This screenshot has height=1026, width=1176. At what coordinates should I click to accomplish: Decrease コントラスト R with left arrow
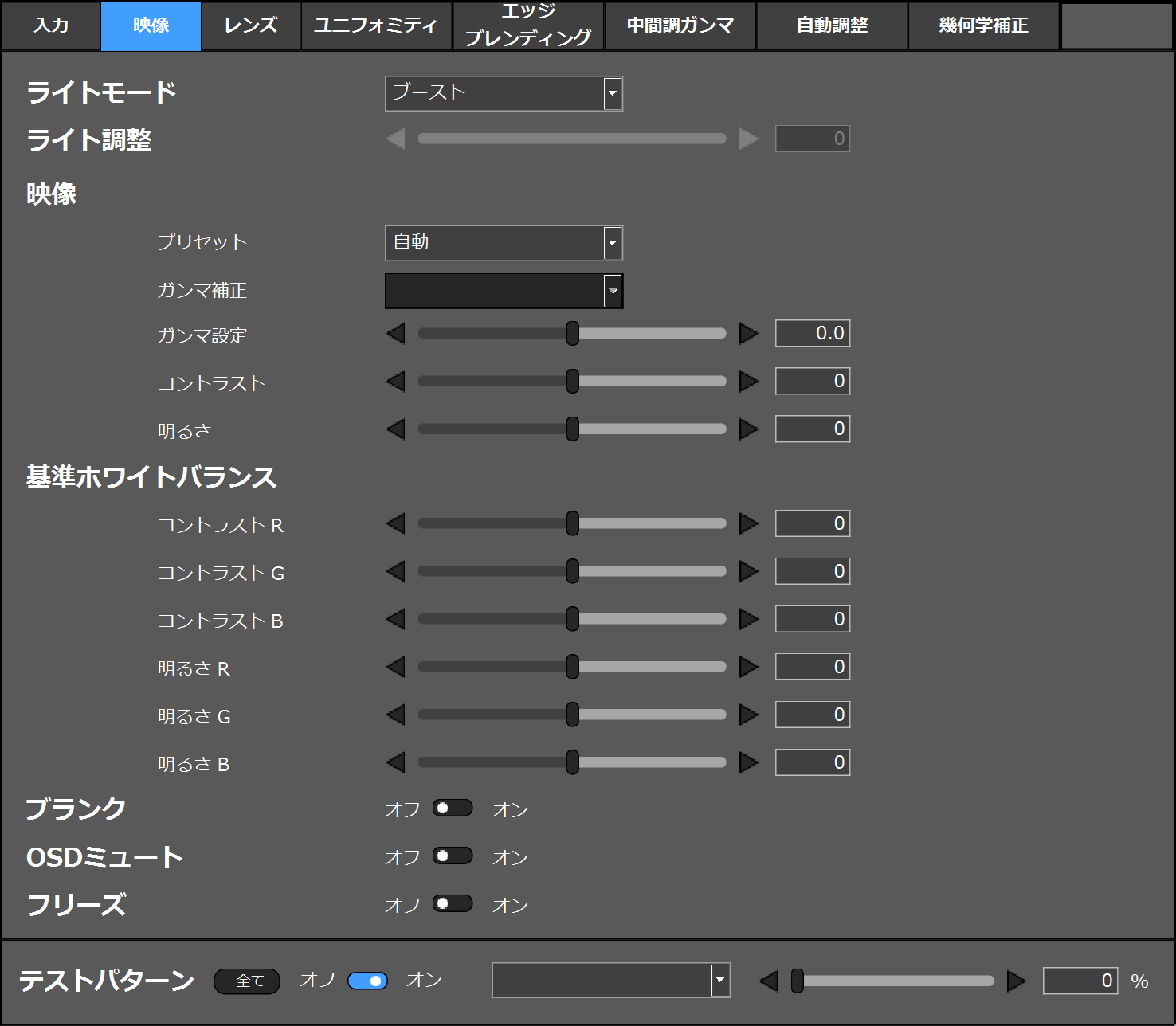tap(396, 523)
